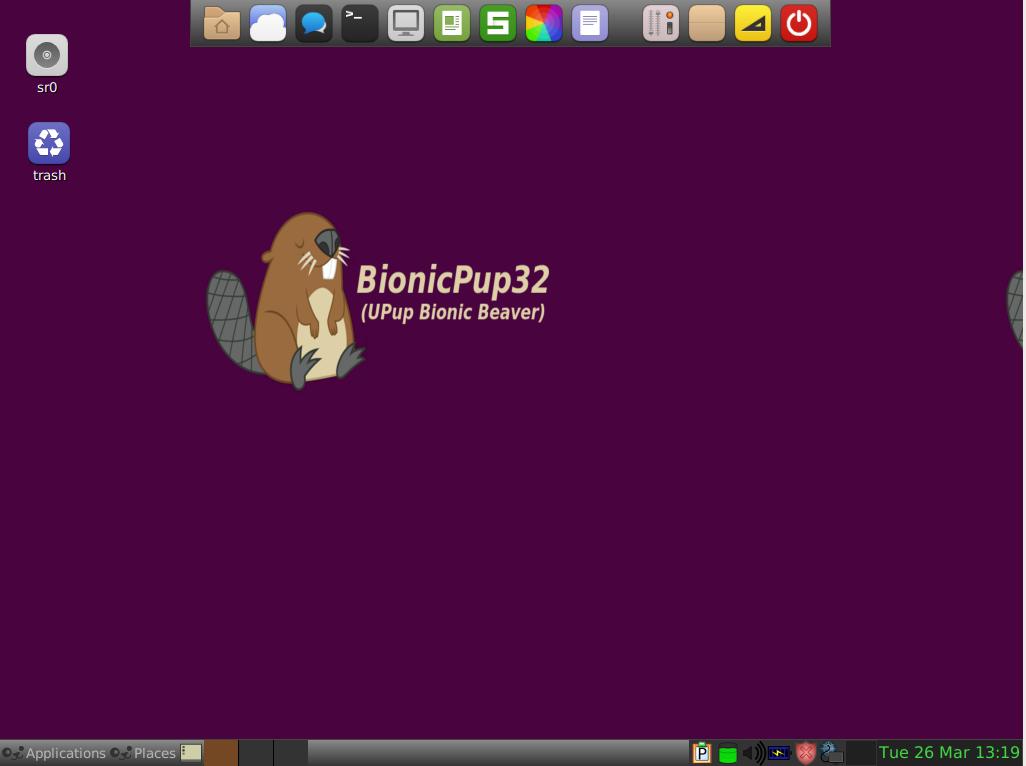Toggle the firewall shield tray icon

click(x=805, y=753)
